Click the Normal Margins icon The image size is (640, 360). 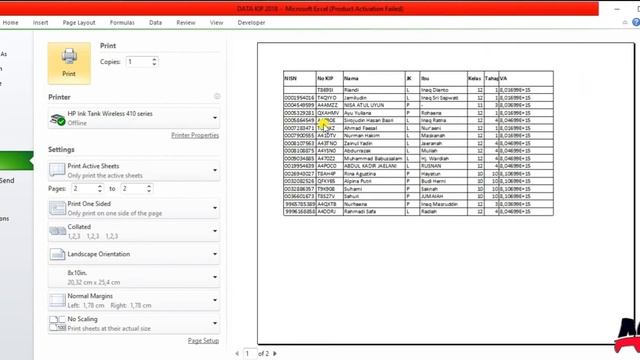pos(57,300)
